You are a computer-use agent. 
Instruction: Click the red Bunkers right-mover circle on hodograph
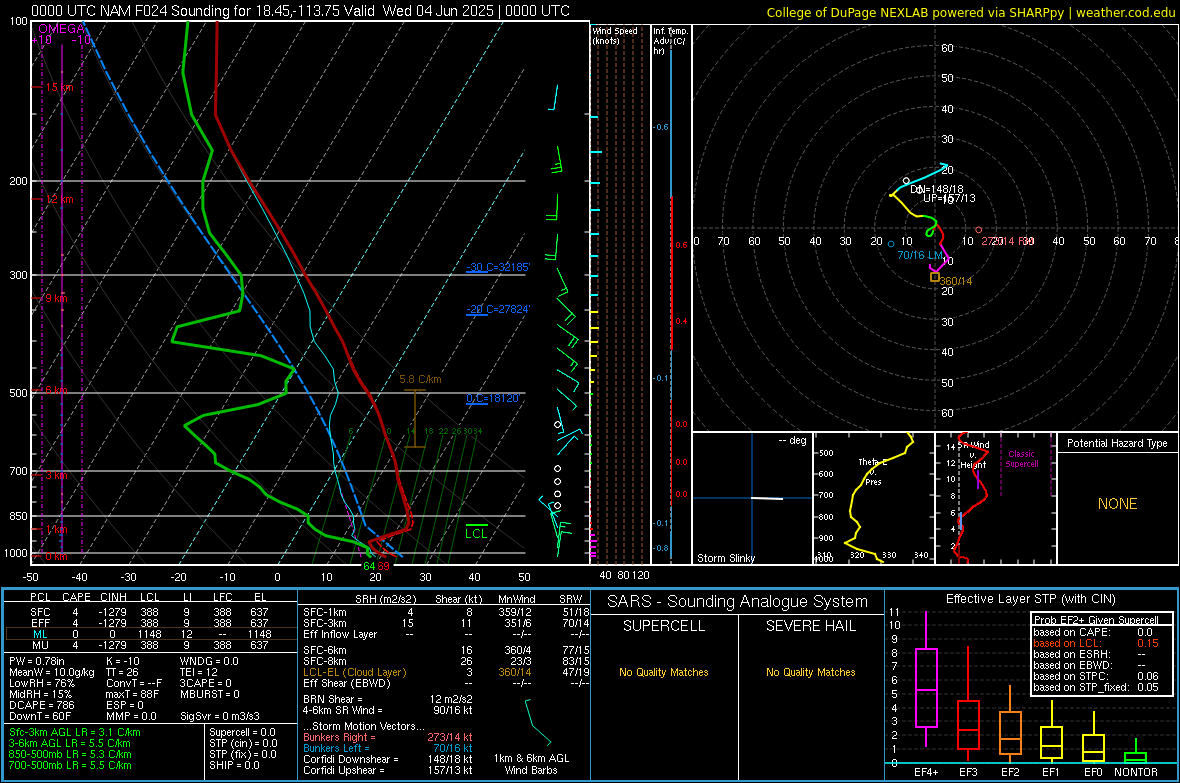978,230
